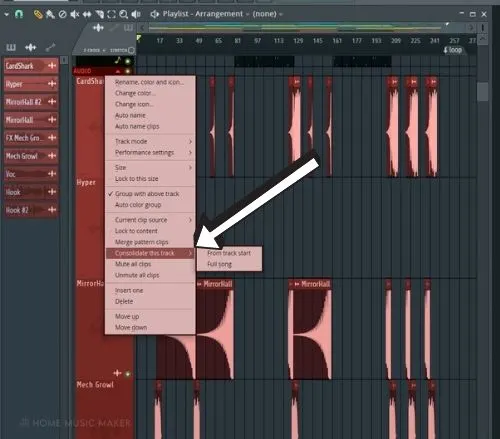Jump to bar 97 on timeline
The image size is (500, 439).
tap(257, 41)
